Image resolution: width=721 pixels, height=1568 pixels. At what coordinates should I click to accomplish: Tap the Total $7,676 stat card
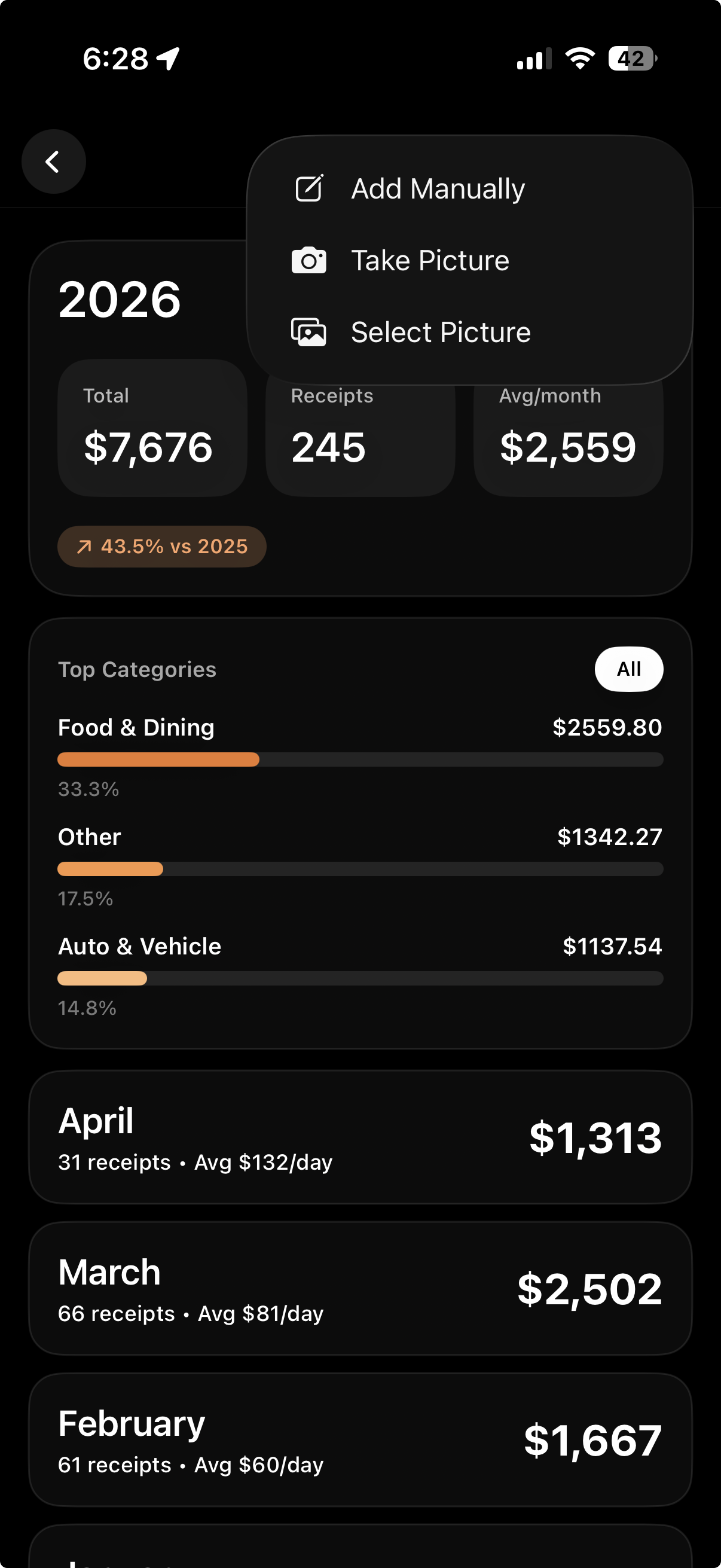(x=152, y=428)
